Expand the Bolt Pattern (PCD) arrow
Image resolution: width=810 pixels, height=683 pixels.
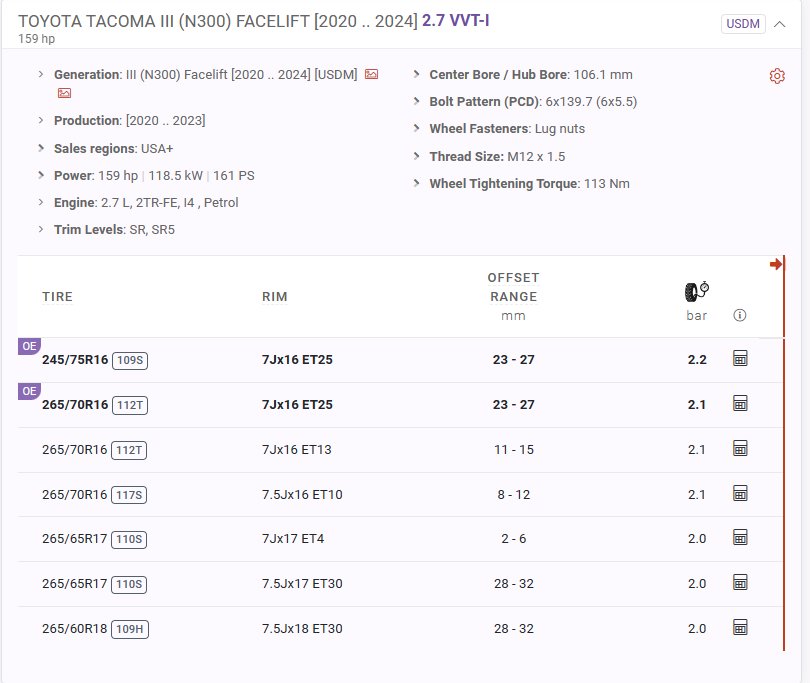[416, 101]
